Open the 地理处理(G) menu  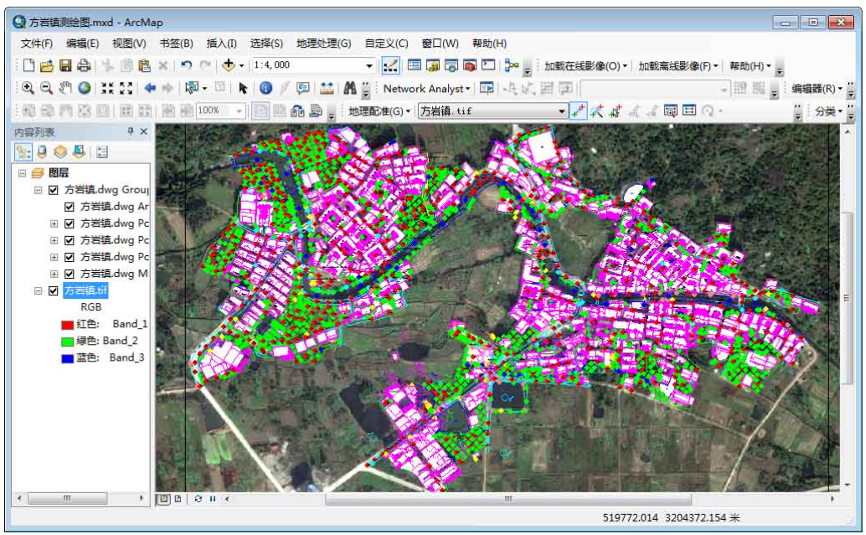coord(323,43)
